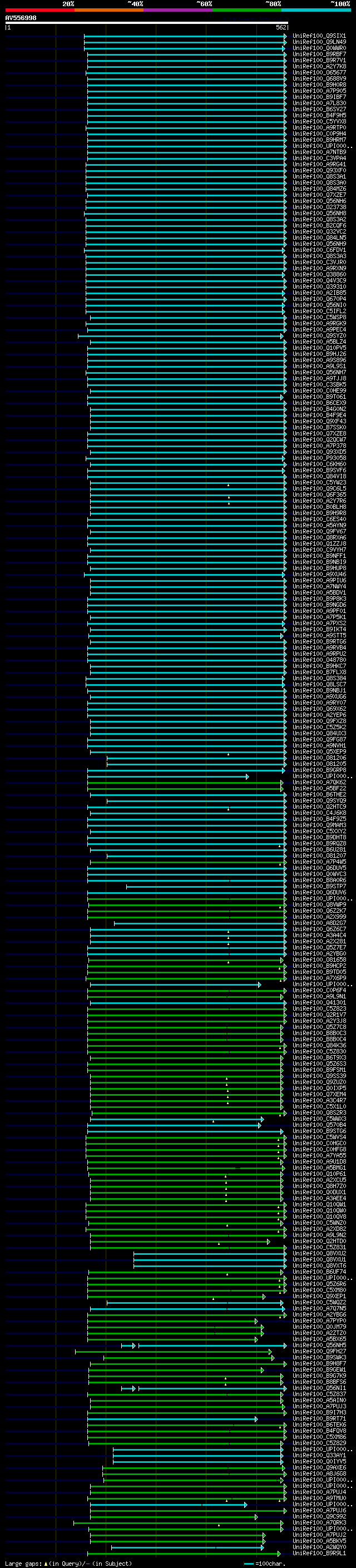Select the UniRef100_A8D2G7 label
The image size is (356, 1568).
(x=319, y=923)
